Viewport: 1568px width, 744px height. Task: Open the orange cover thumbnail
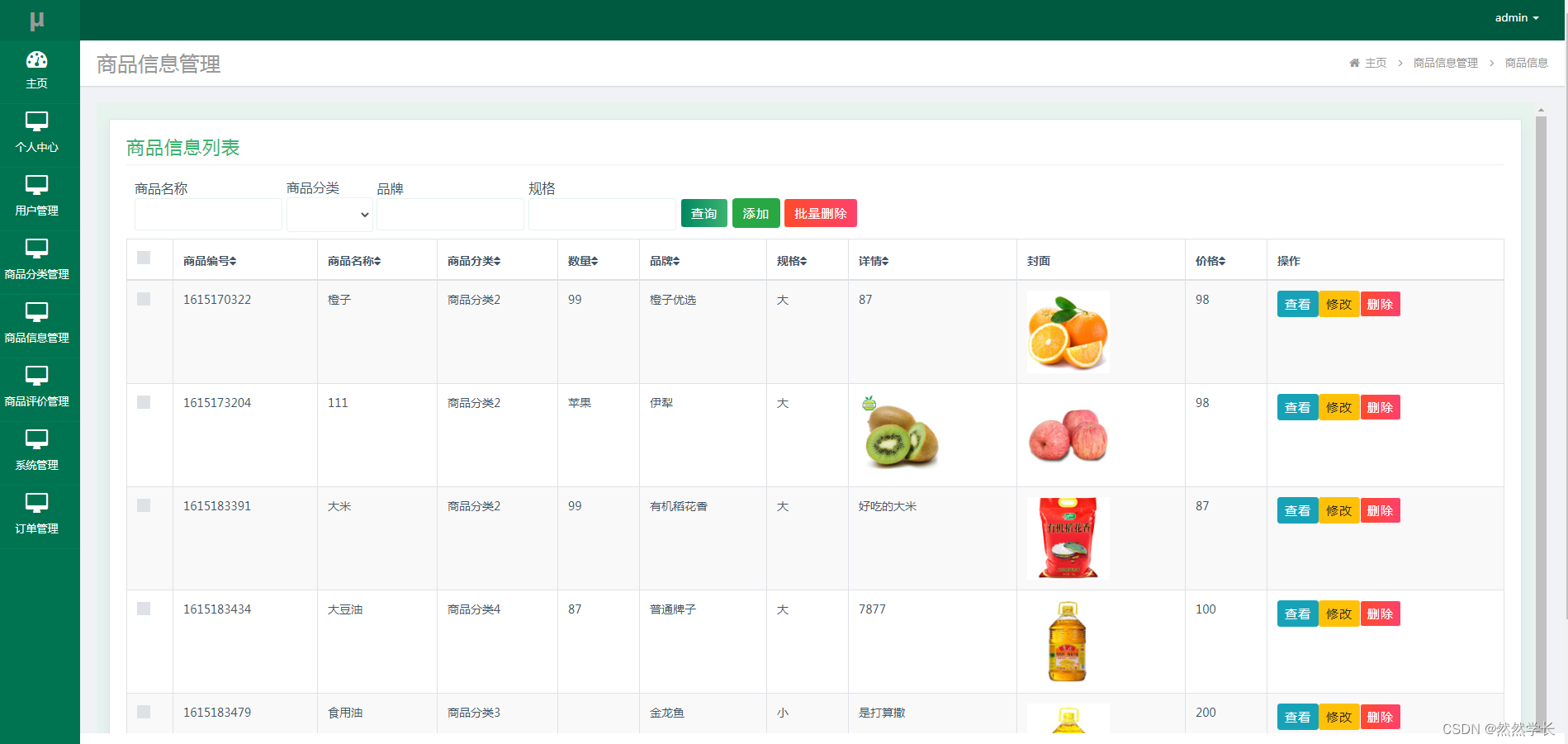coord(1068,332)
